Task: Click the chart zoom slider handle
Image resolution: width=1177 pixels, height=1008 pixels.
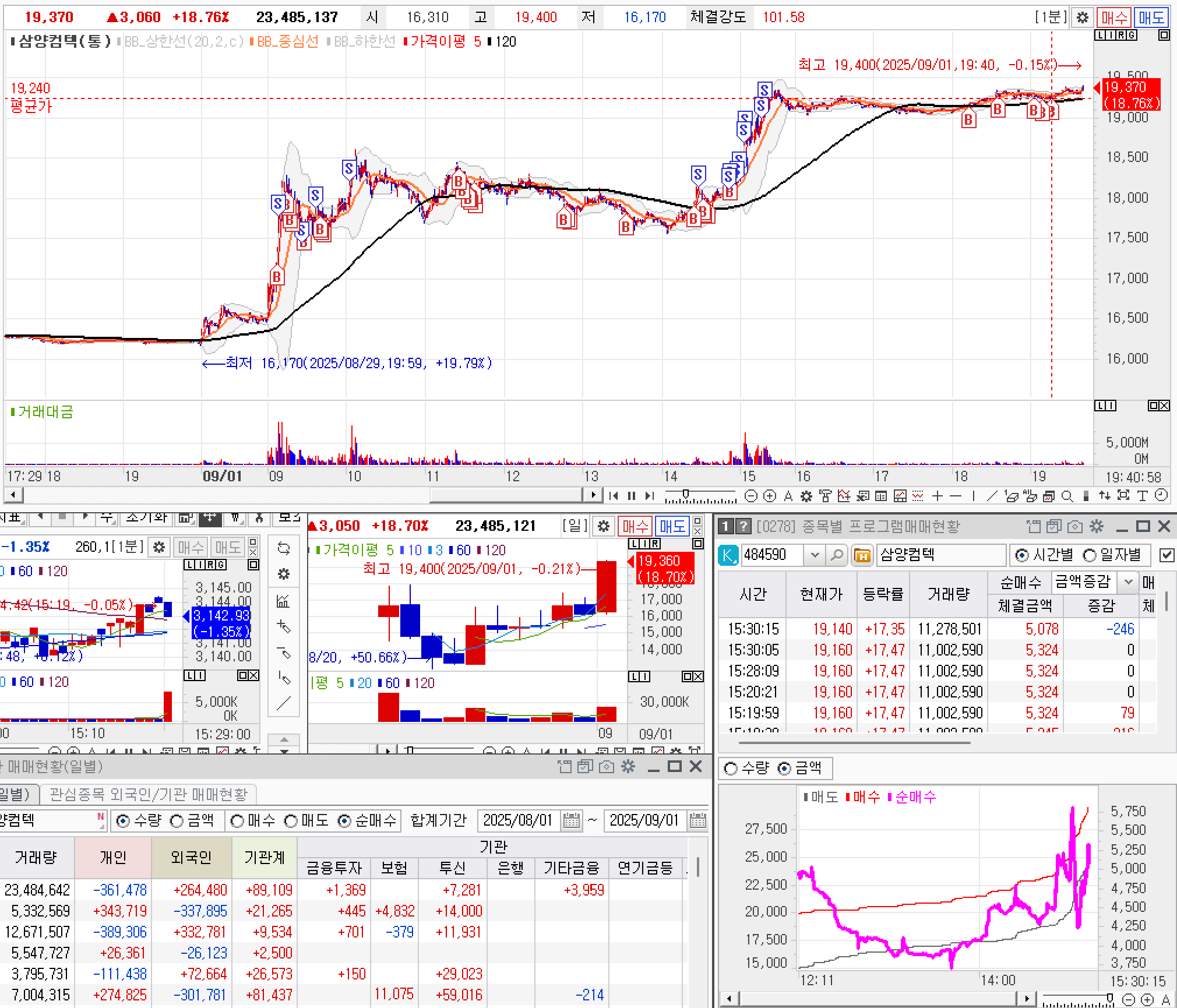Action: tap(686, 495)
